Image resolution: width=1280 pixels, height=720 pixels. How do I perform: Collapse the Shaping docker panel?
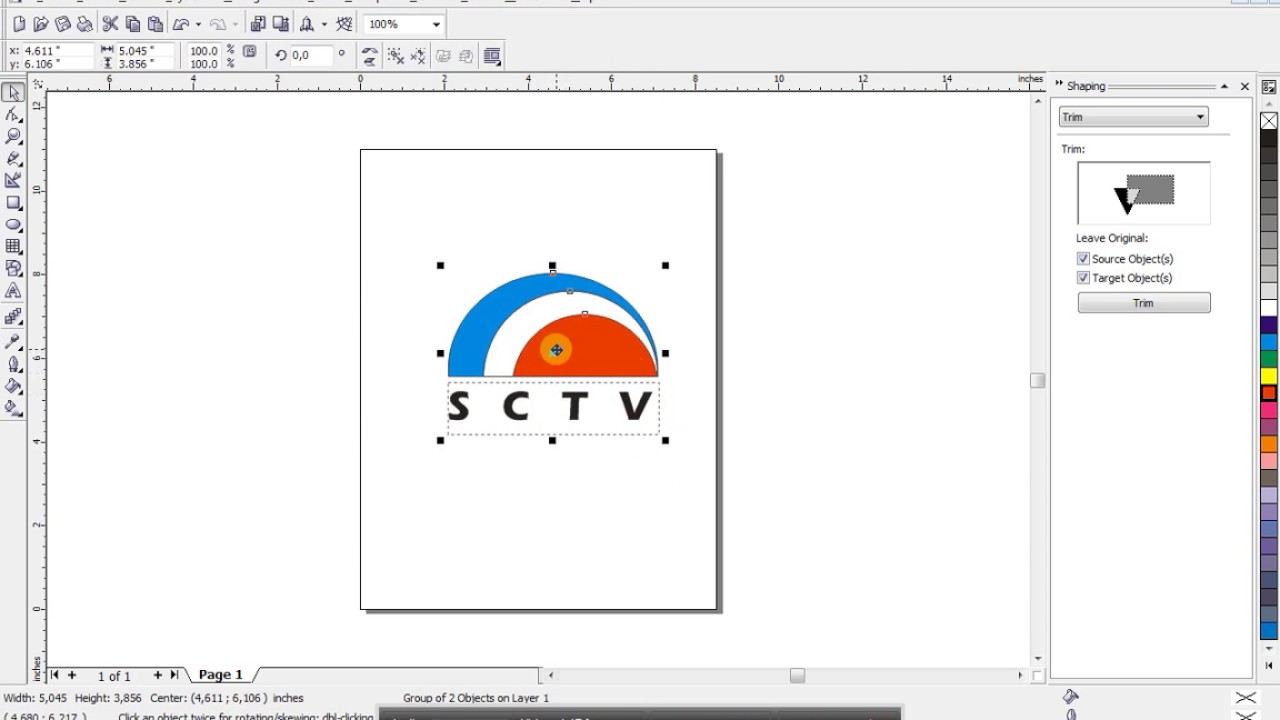tap(1224, 87)
